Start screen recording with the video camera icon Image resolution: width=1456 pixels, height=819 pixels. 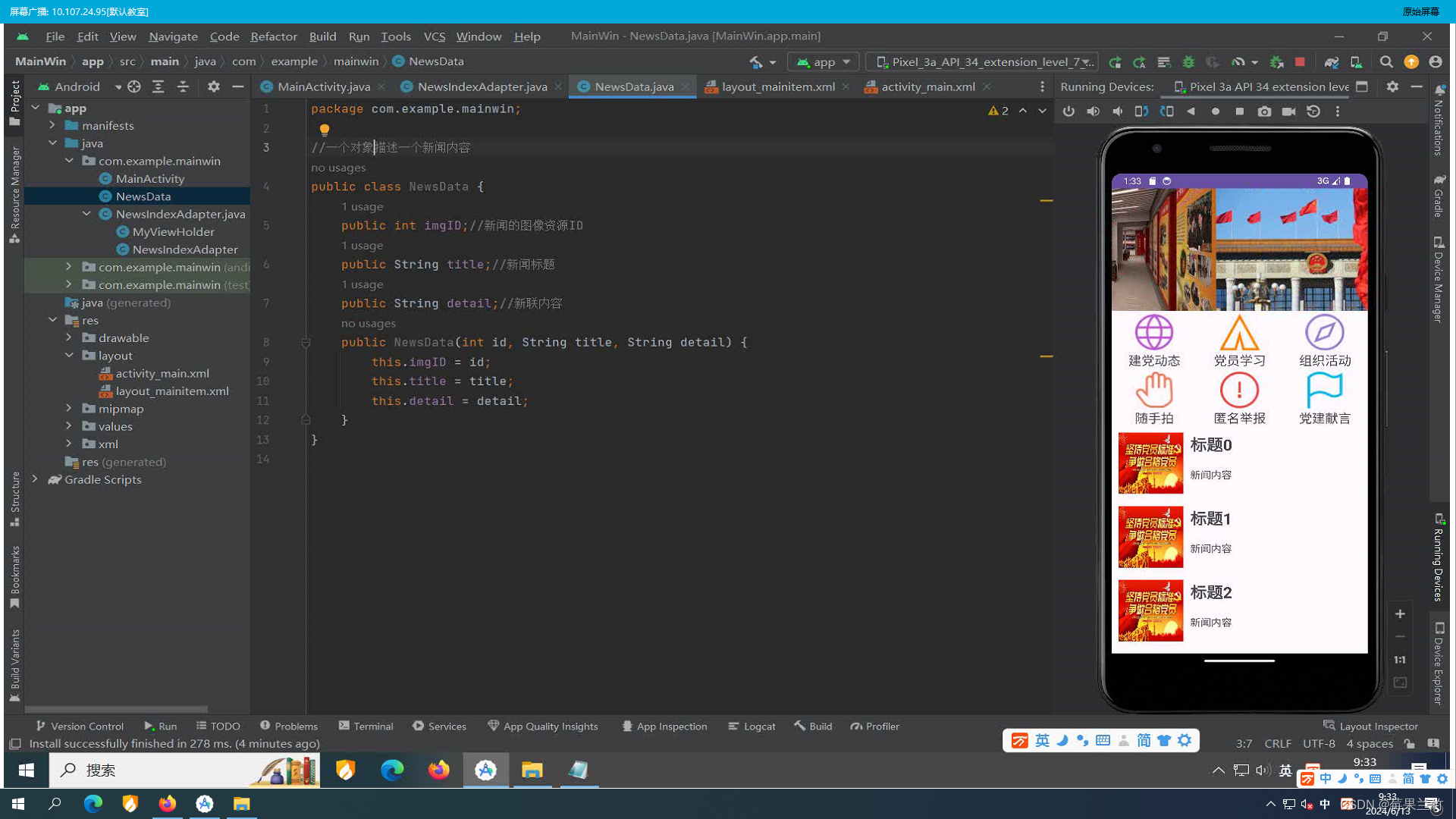click(x=1289, y=111)
